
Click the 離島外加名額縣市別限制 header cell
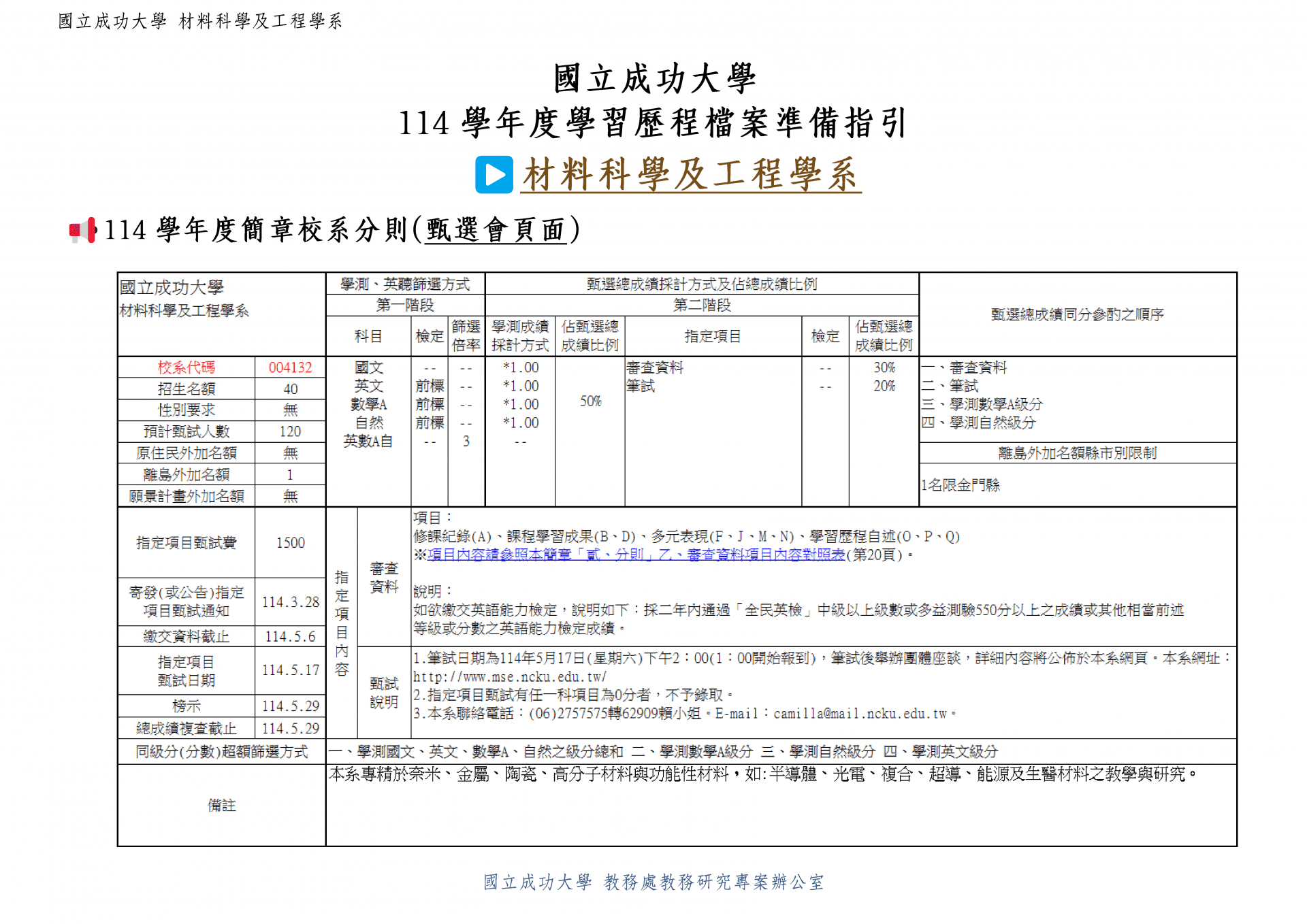point(1077,453)
